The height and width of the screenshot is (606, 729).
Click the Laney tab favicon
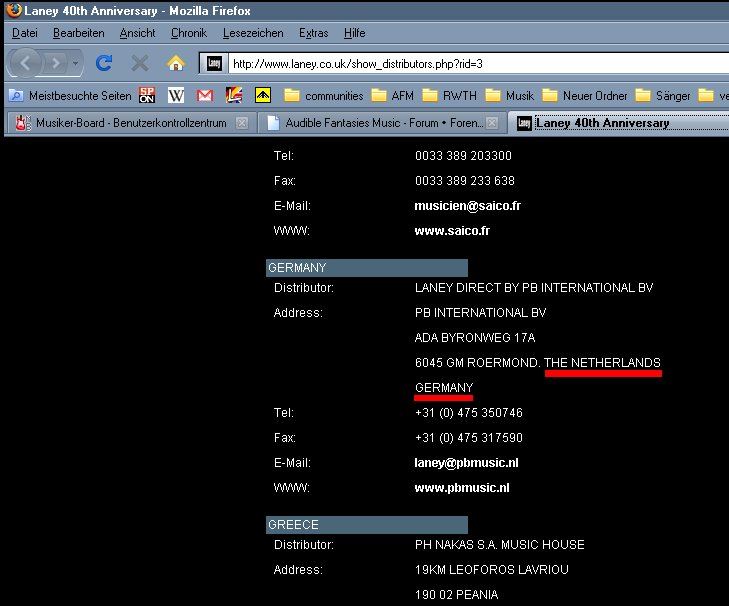(x=524, y=123)
